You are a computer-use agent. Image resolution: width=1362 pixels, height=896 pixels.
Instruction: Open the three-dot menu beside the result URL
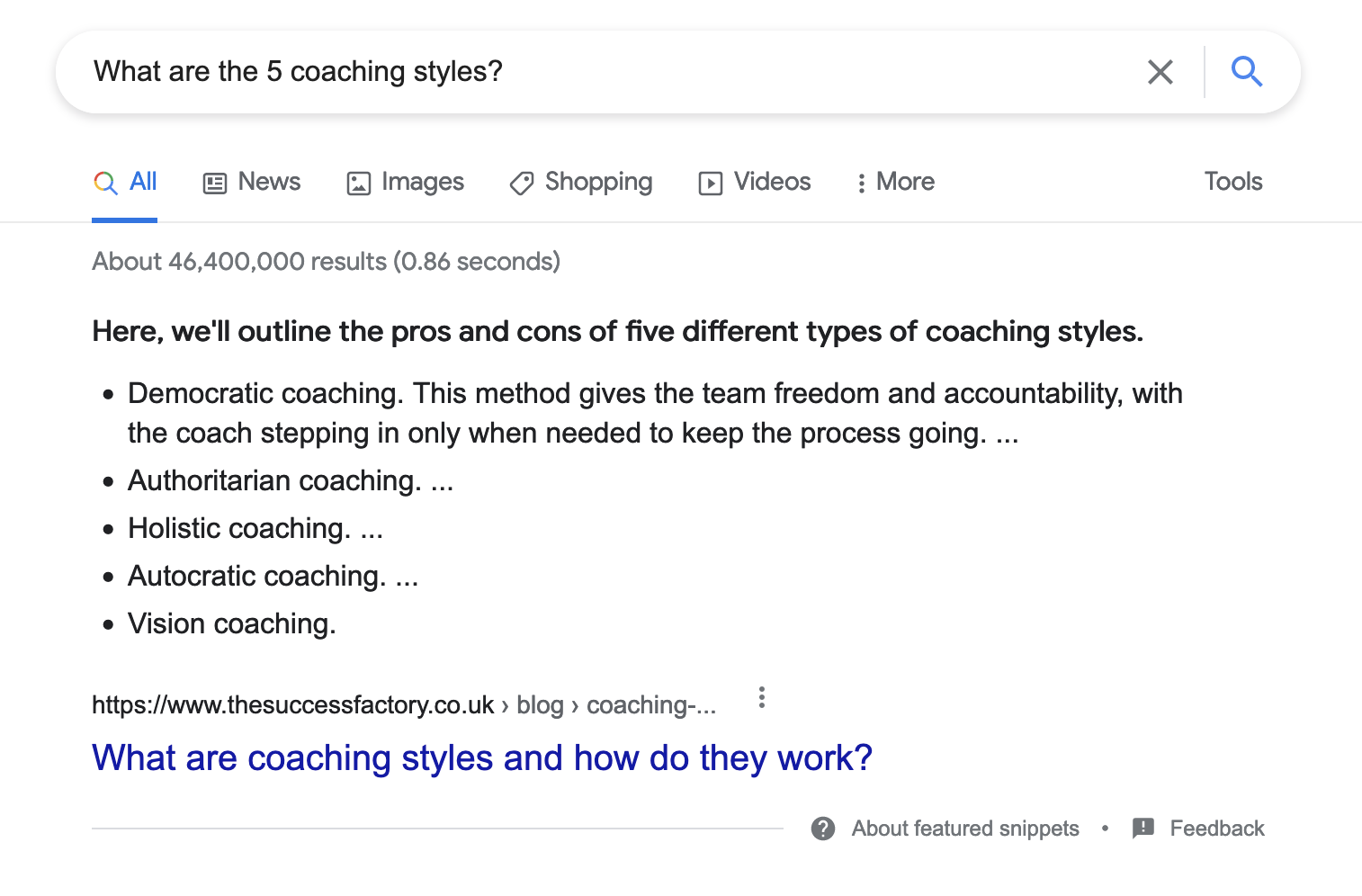(762, 698)
